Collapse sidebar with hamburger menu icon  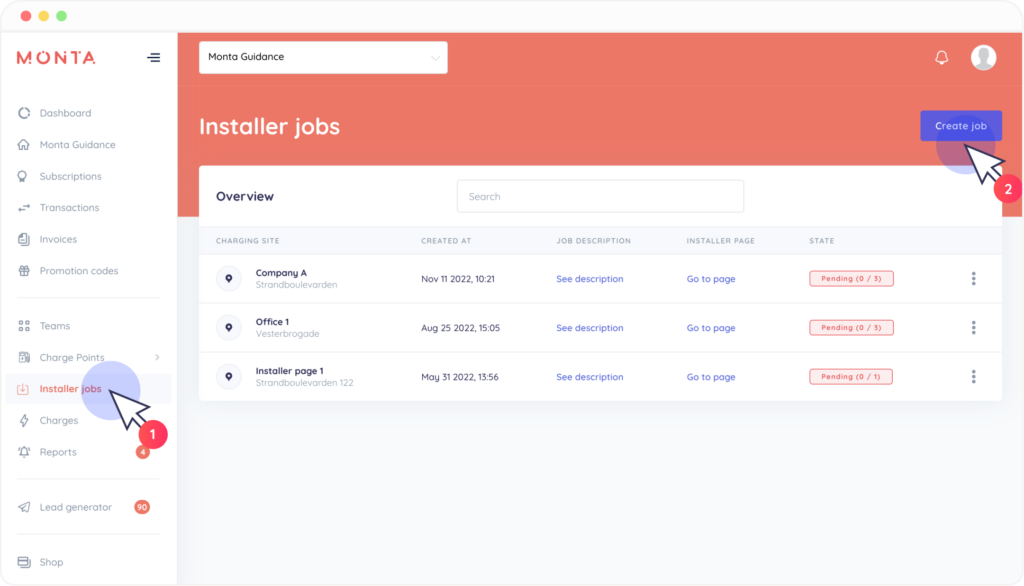click(x=153, y=57)
